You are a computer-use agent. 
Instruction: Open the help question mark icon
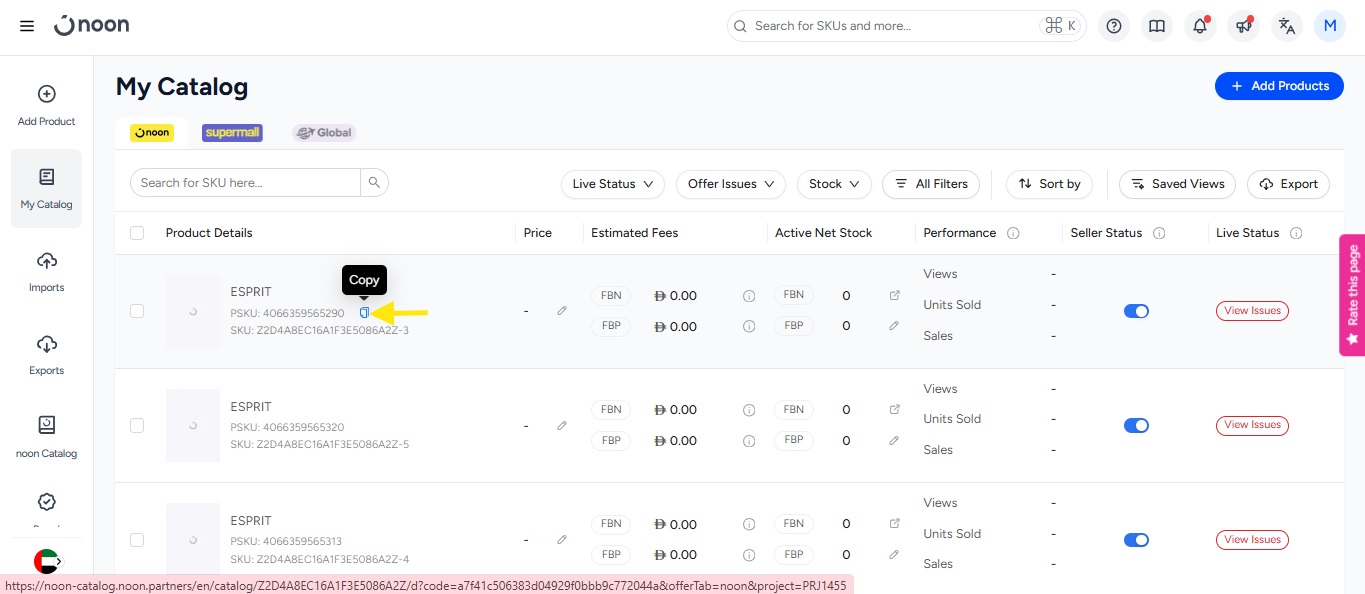(x=1114, y=26)
